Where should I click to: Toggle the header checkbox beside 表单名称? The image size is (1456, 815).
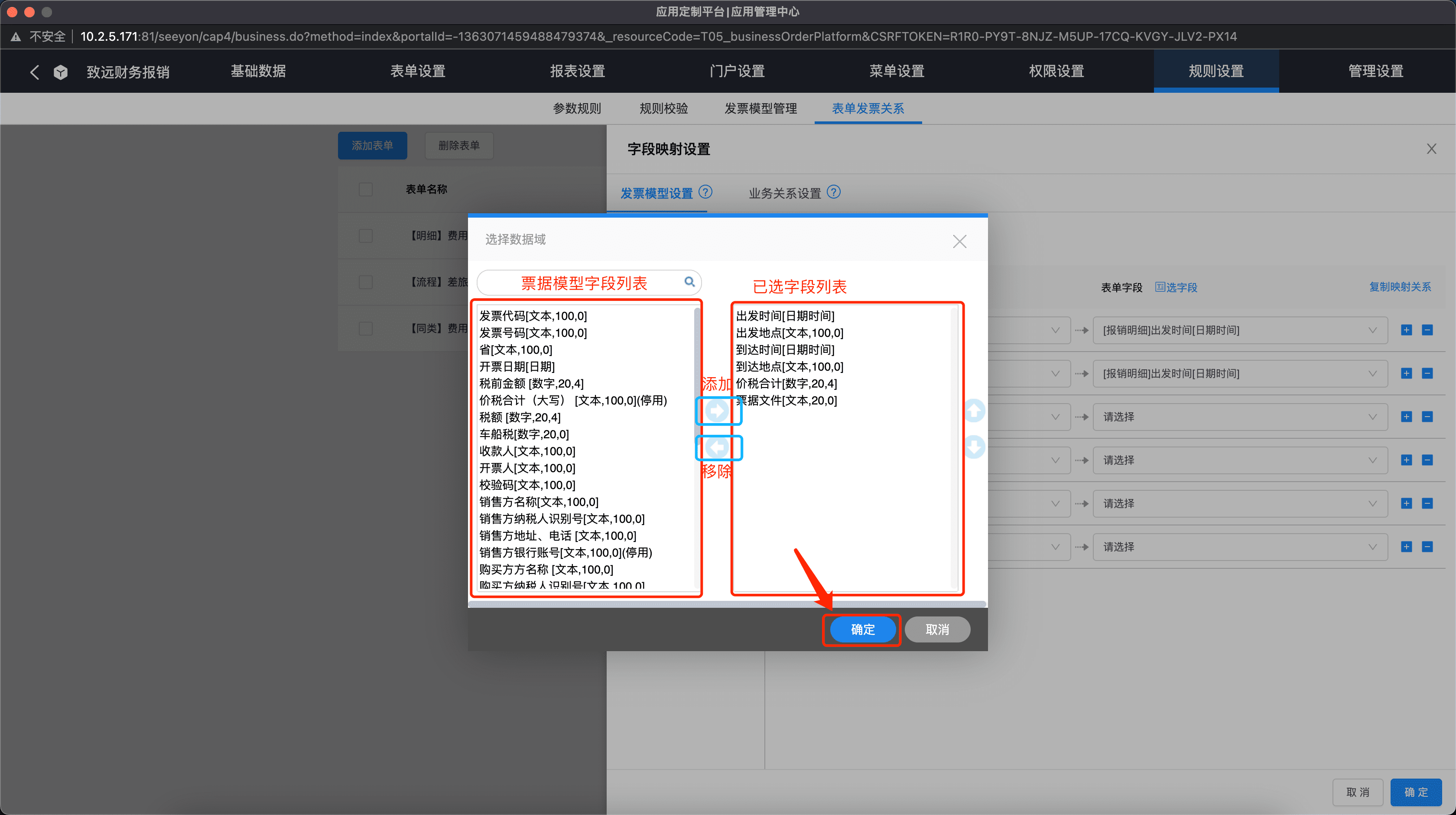(366, 189)
